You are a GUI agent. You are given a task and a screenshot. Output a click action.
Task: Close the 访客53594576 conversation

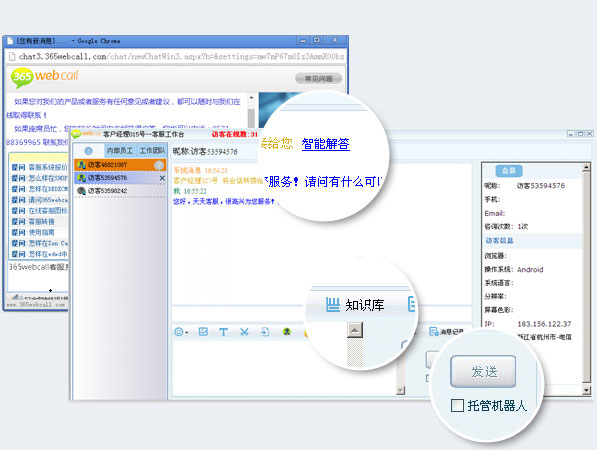(162, 178)
